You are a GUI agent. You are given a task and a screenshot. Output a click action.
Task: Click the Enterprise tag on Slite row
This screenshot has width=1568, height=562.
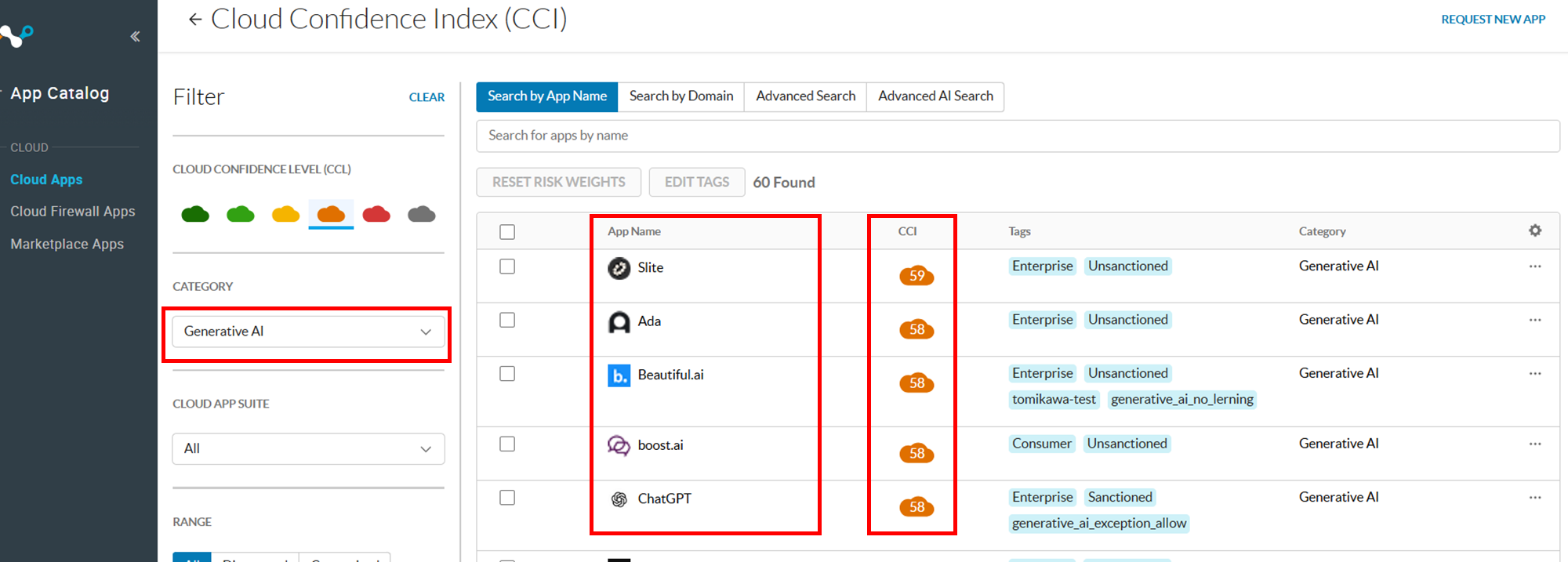click(x=1042, y=266)
